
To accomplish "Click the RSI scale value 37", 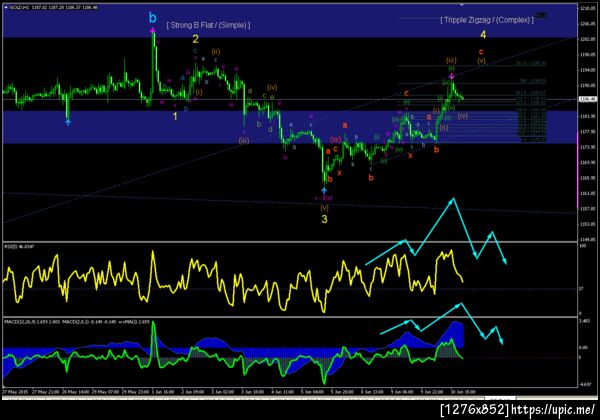I will pyautogui.click(x=581, y=288).
